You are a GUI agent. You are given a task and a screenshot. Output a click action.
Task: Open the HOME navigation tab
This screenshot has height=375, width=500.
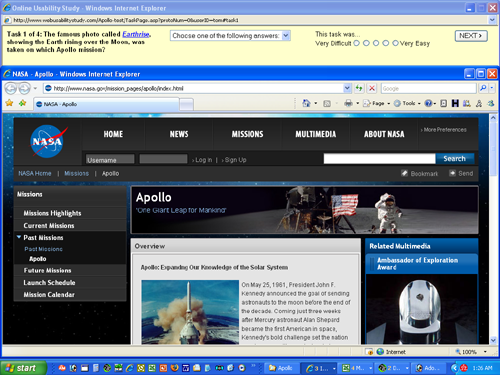click(113, 134)
